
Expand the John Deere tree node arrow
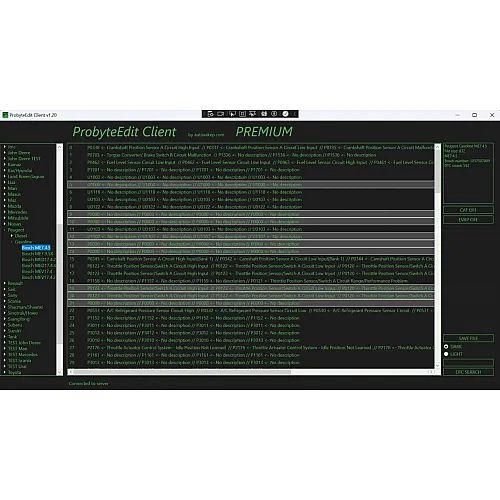5,153
